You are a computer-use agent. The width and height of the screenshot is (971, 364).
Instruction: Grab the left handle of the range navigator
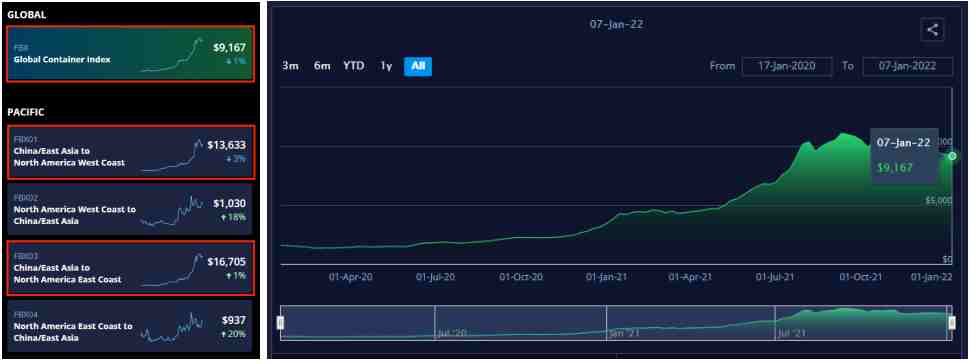tap(281, 323)
